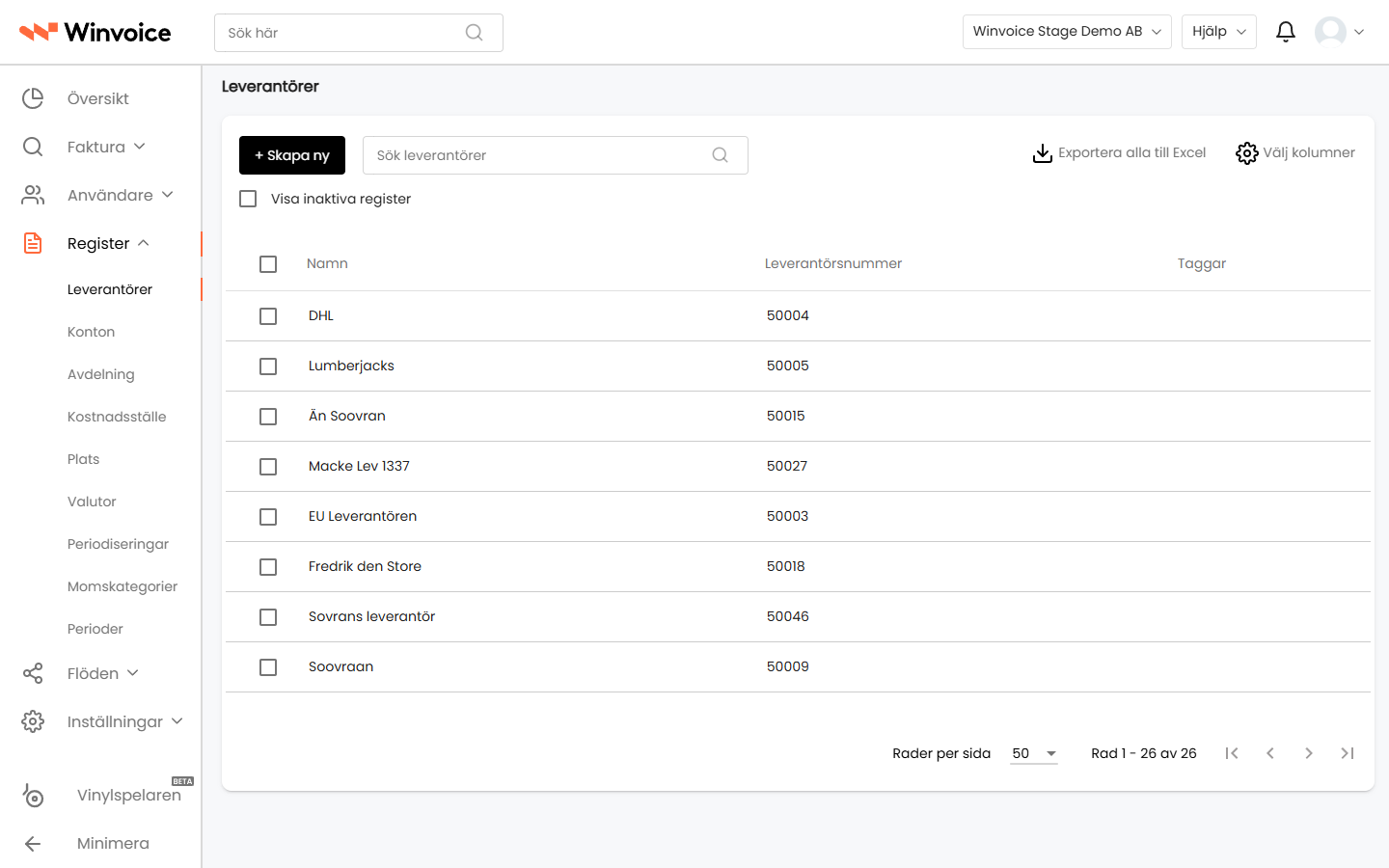1389x868 pixels.
Task: Expand the Faktura menu
Action: coord(106,147)
